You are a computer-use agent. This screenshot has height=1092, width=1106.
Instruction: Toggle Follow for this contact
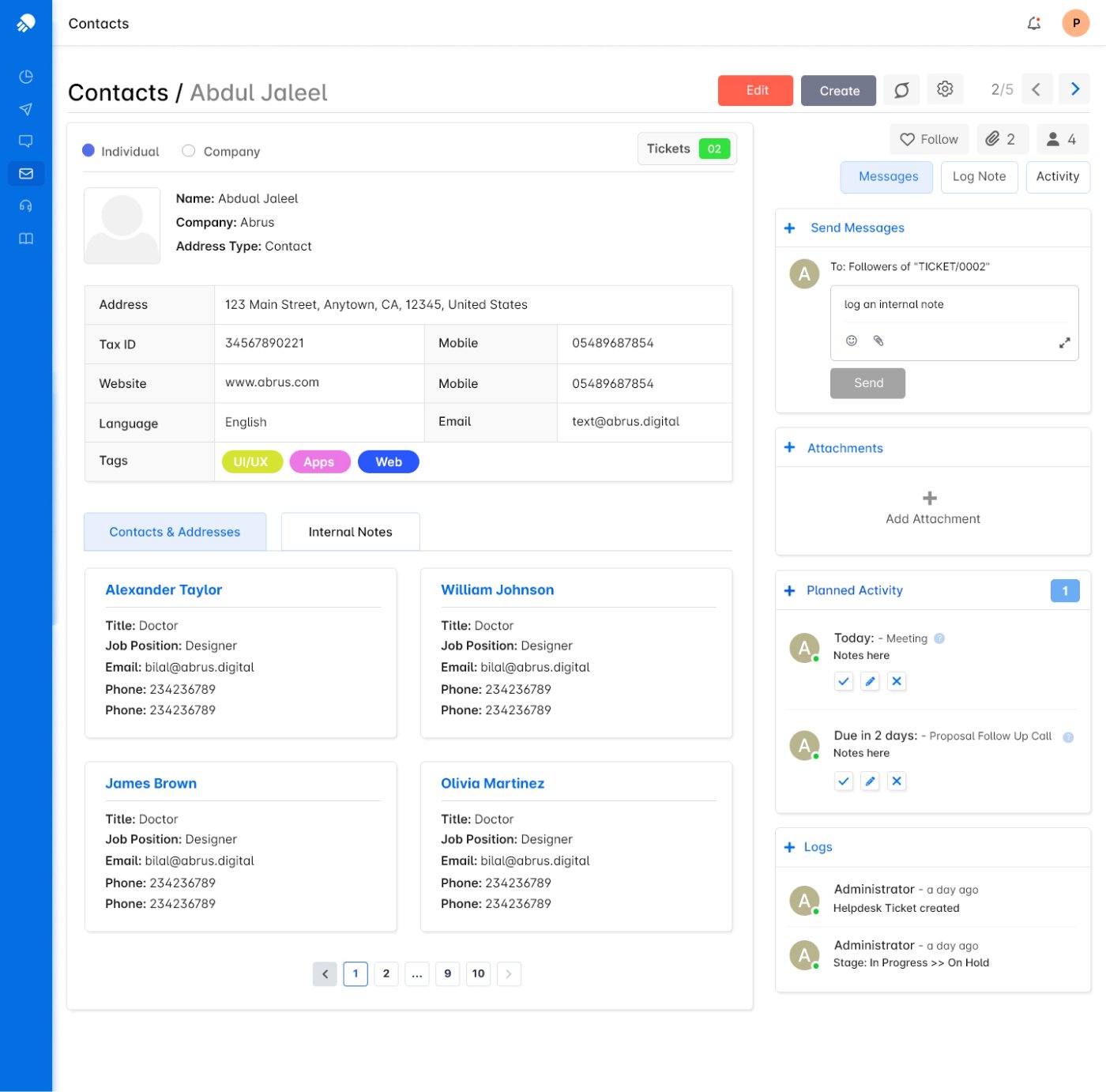(x=928, y=139)
